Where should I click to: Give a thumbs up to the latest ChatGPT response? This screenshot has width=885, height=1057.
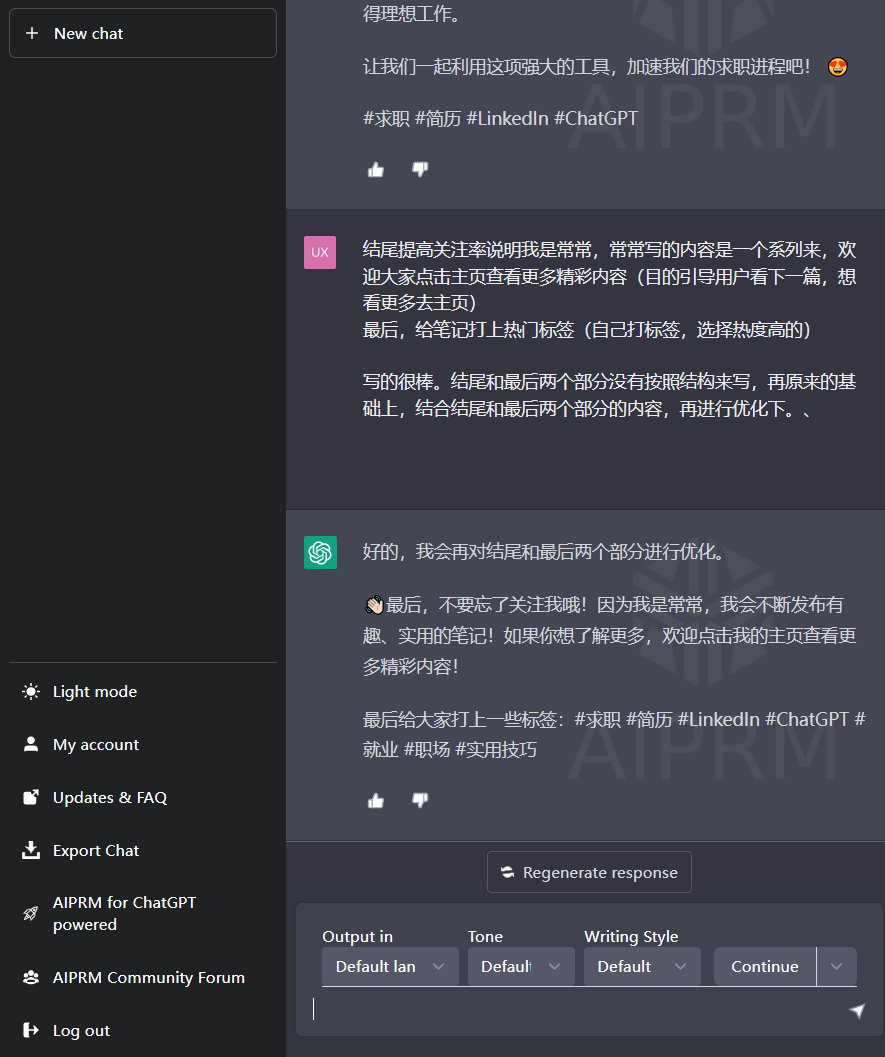375,800
